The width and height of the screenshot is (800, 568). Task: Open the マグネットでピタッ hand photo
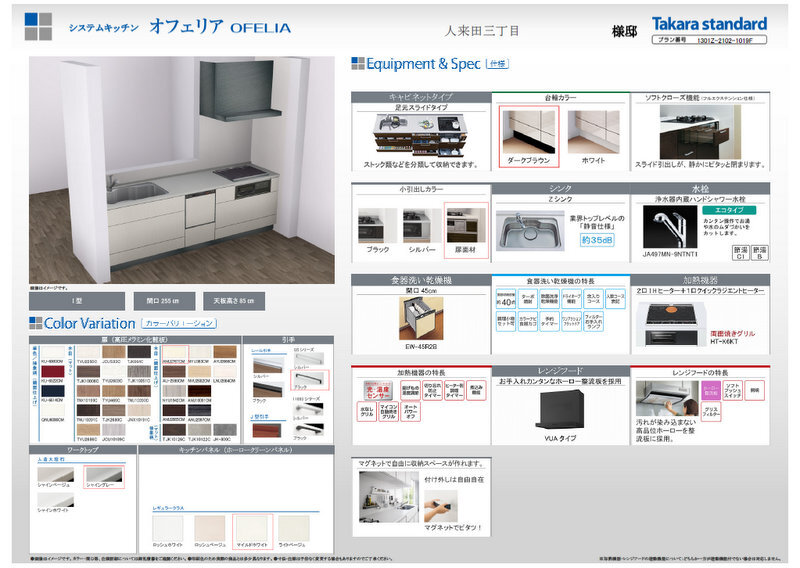(x=441, y=505)
